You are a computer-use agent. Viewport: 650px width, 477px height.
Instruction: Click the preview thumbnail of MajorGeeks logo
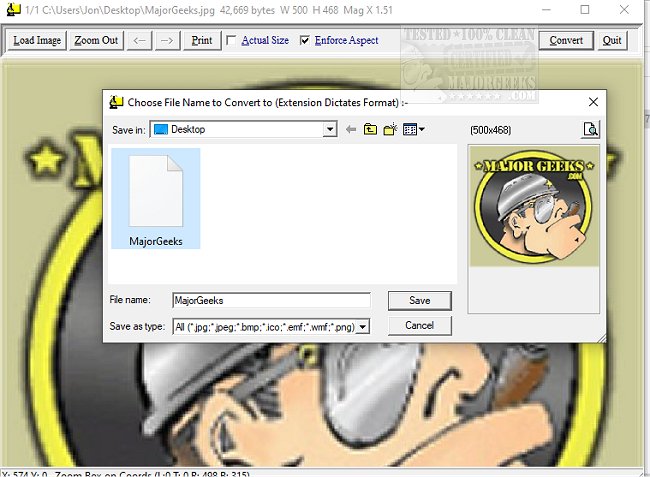tap(534, 206)
